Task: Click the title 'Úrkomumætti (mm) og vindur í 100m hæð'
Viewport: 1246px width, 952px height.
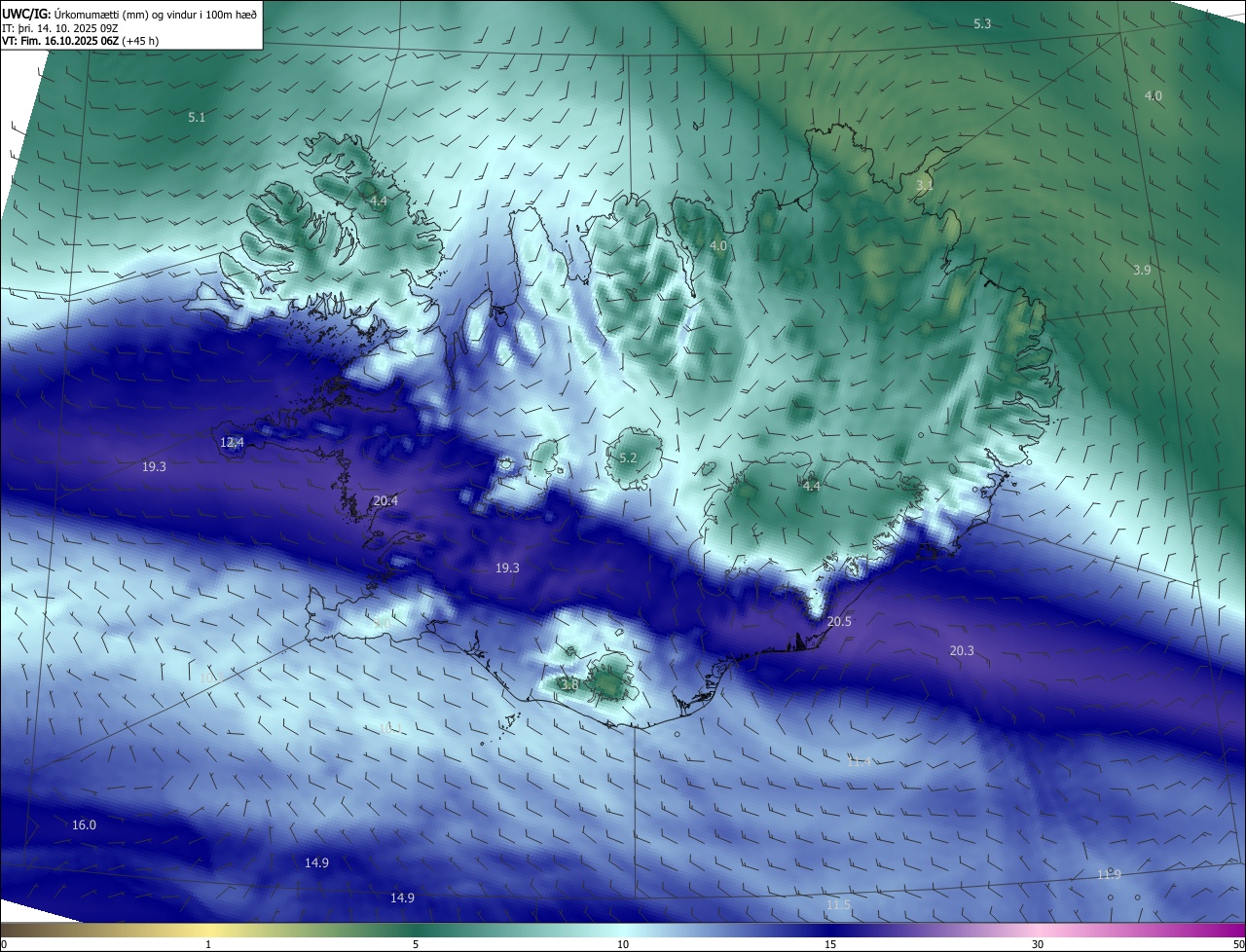Action: [x=156, y=14]
